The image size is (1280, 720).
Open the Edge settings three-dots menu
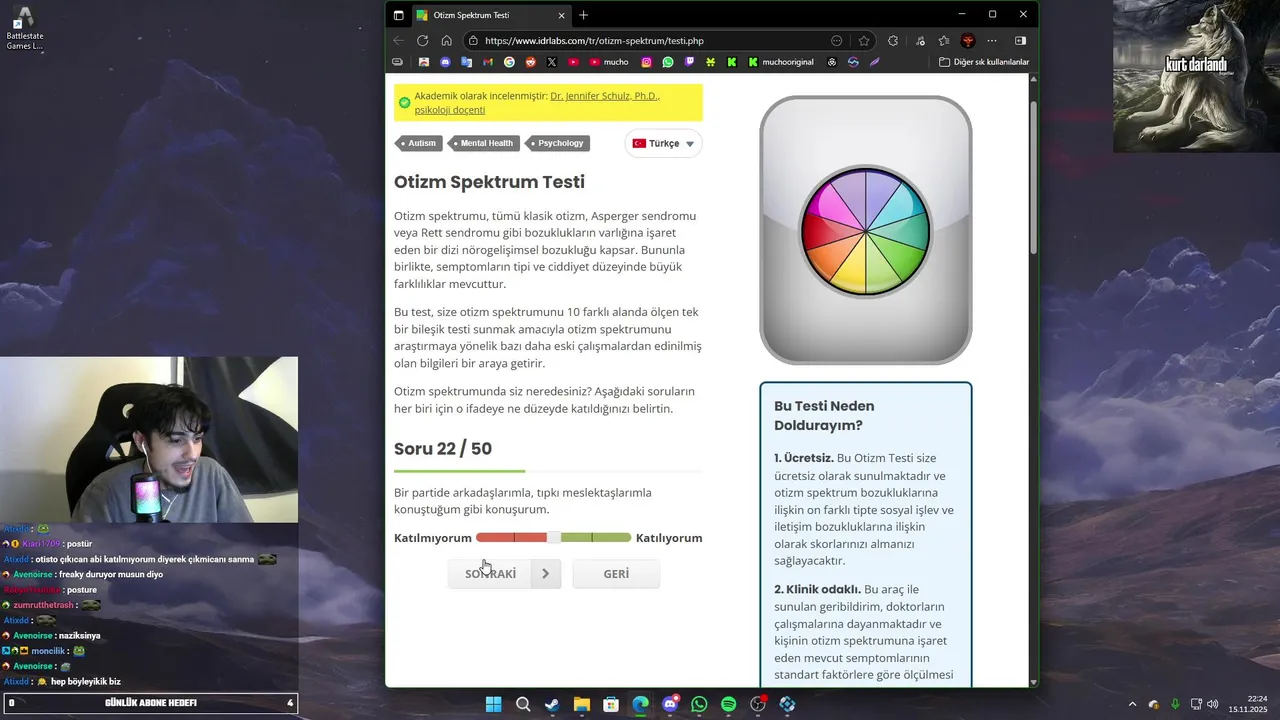[x=992, y=41]
